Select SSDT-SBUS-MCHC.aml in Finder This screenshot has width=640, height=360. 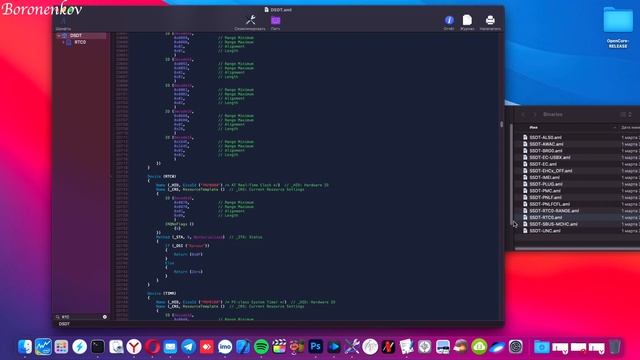pyautogui.click(x=553, y=224)
